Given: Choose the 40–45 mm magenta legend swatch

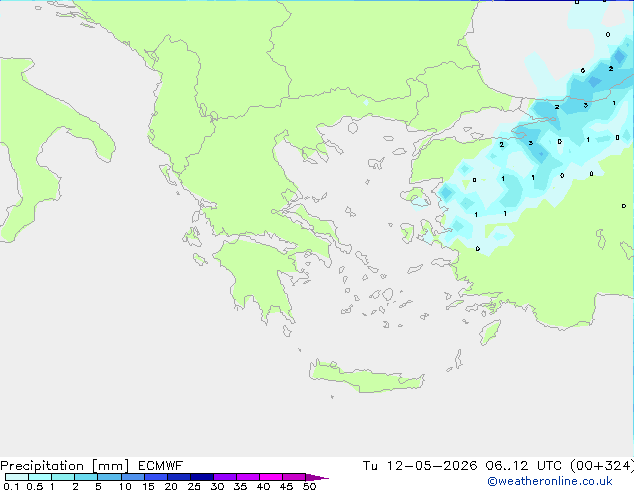Looking at the screenshot, I should click(x=271, y=477).
